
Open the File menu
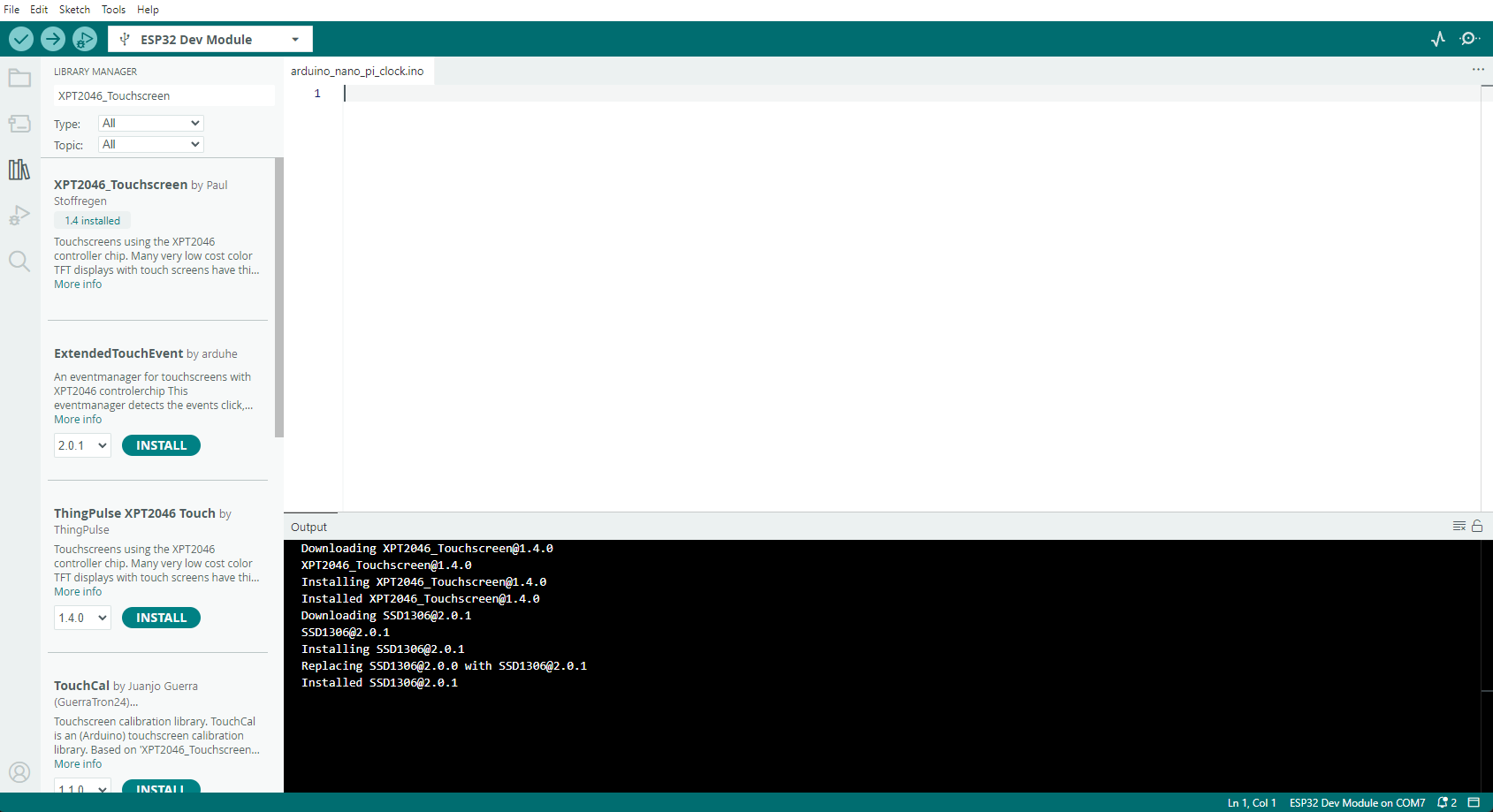coord(11,10)
